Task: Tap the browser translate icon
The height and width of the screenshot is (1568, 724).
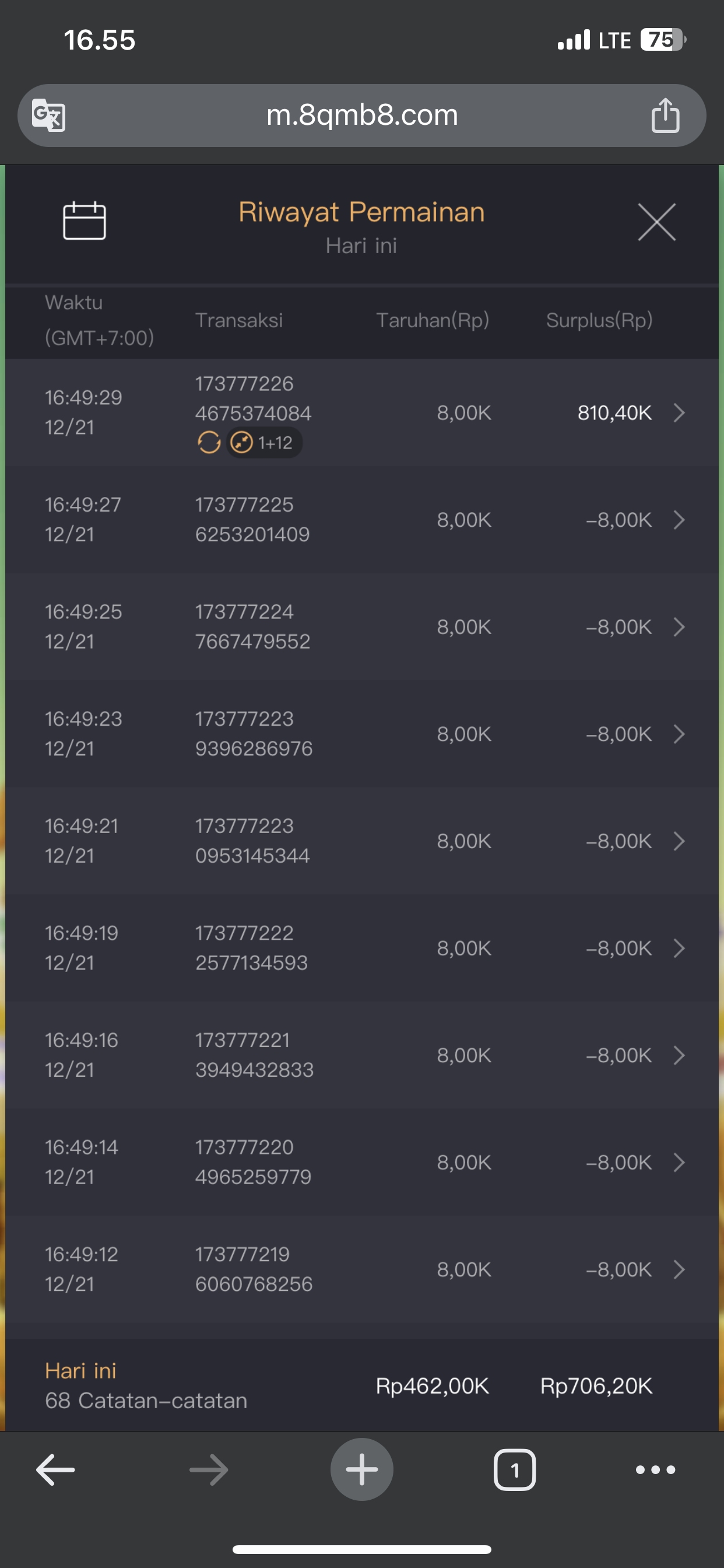Action: pyautogui.click(x=48, y=115)
